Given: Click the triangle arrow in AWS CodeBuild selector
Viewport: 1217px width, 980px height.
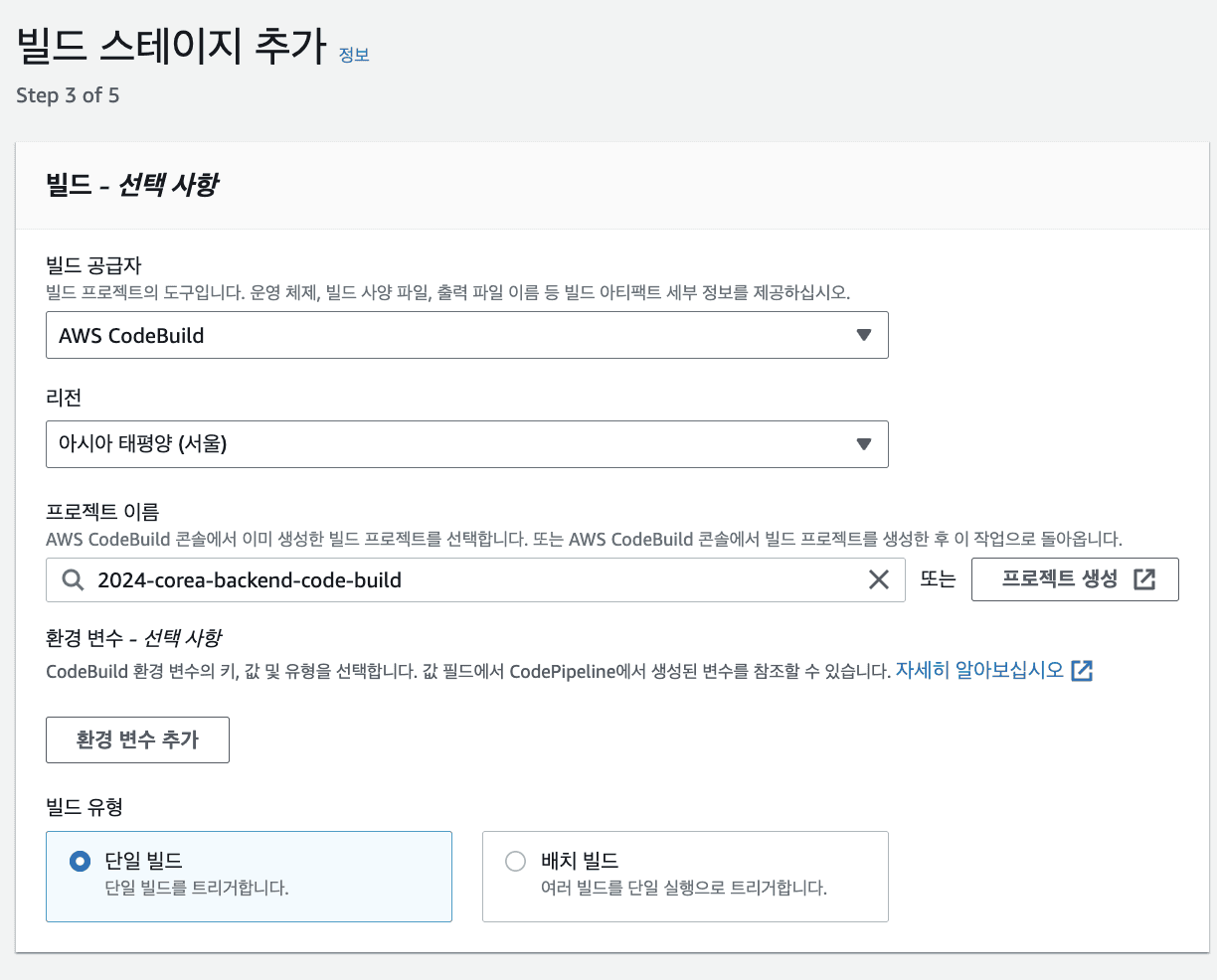Looking at the screenshot, I should (863, 336).
